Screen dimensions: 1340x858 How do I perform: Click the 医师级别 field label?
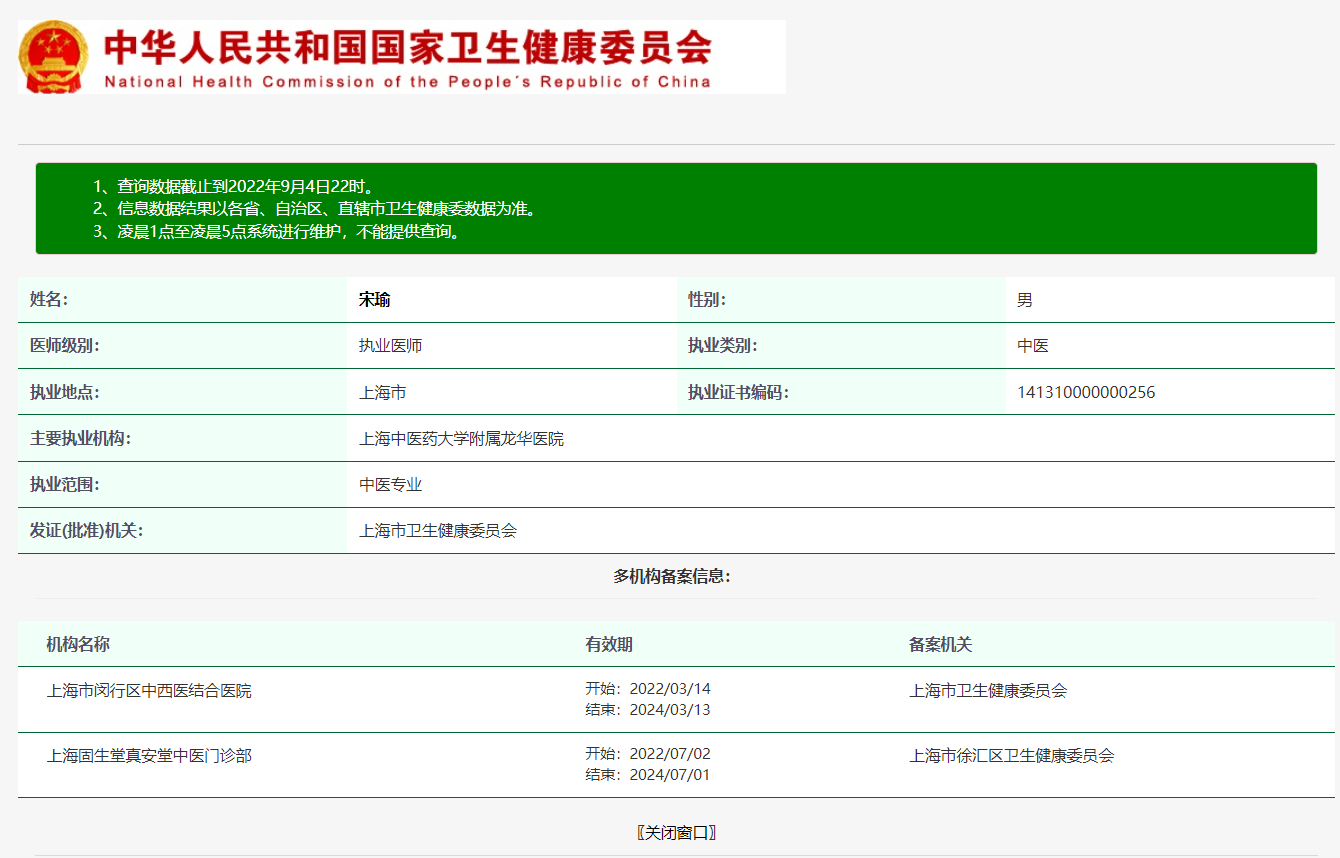click(x=65, y=346)
